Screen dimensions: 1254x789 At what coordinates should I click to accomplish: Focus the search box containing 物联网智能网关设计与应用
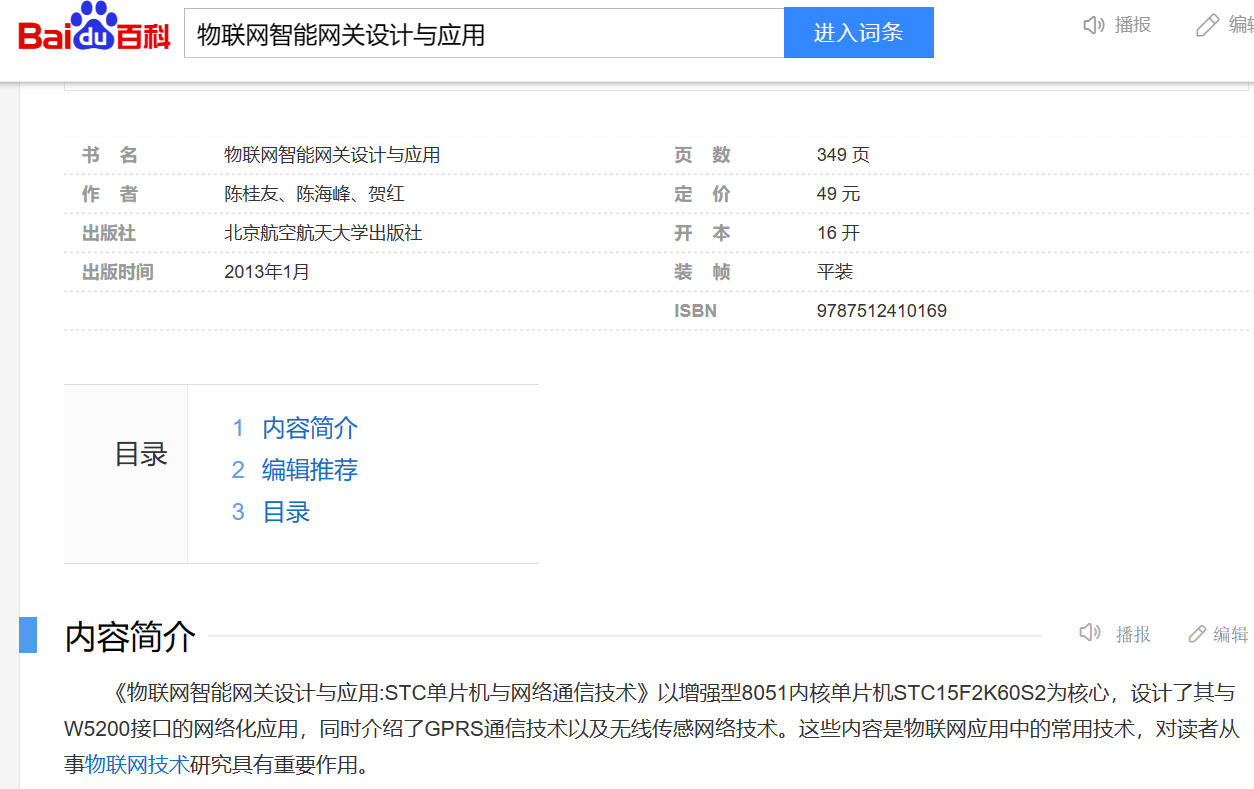[x=484, y=34]
